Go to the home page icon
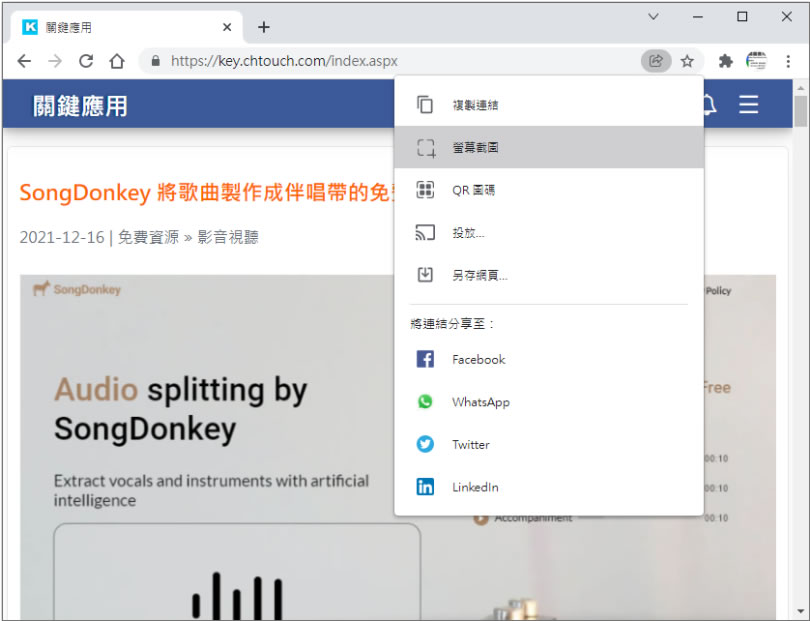 117,61
